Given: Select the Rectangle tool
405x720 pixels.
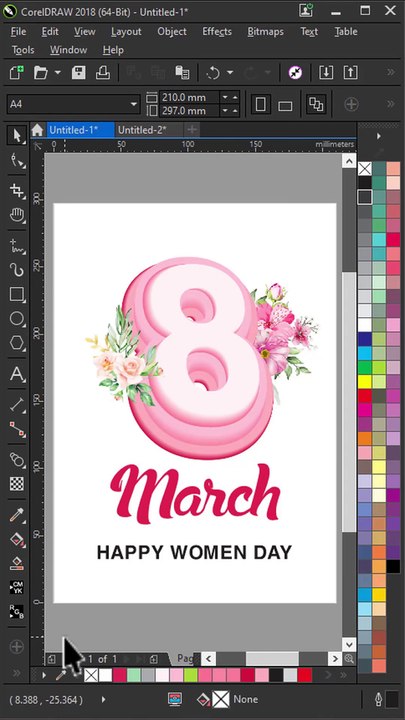Looking at the screenshot, I should [17, 294].
